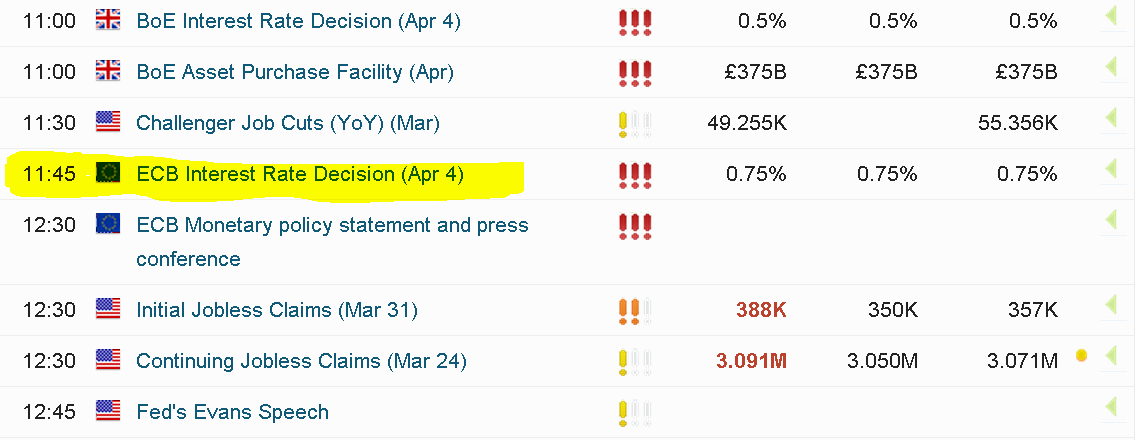Click the yellow dot on Continuing Jobless Claims row
This screenshot has height=440, width=1144.
click(x=1081, y=356)
